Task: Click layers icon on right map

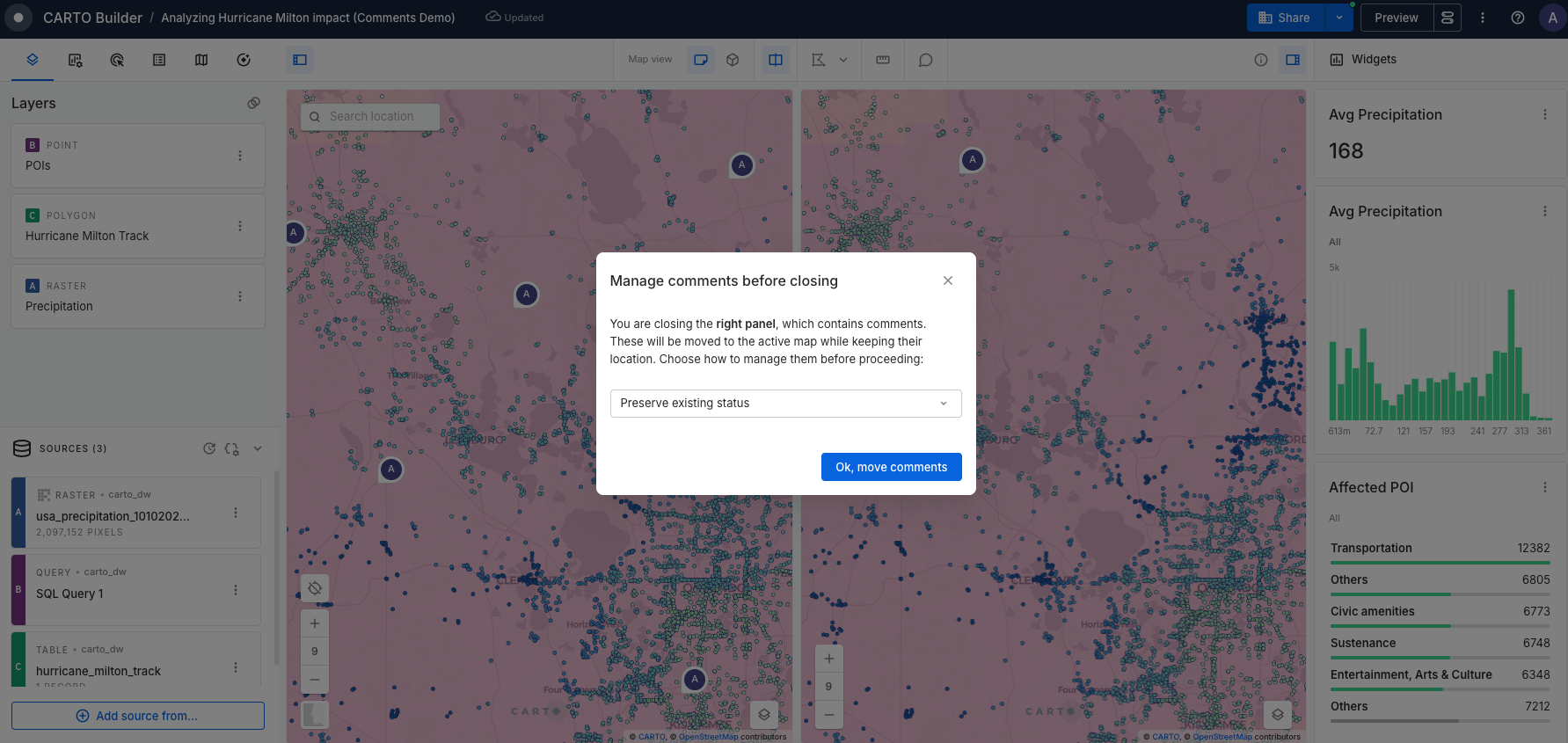Action: point(1277,714)
